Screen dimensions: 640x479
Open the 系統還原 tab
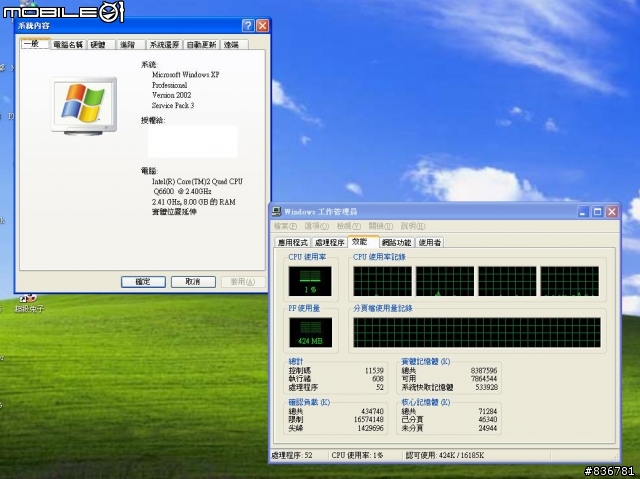[164, 44]
